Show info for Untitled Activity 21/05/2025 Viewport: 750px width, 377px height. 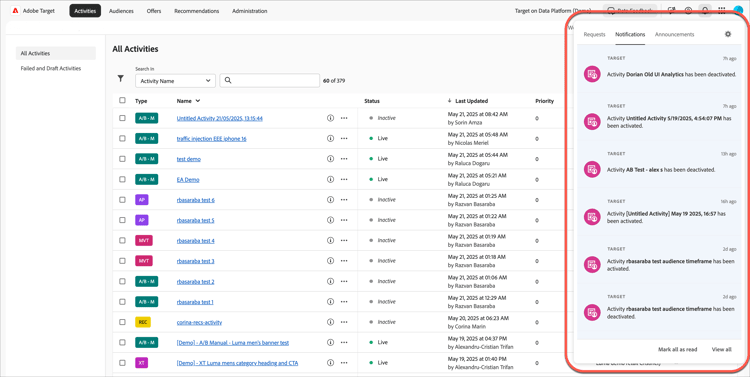click(x=330, y=118)
